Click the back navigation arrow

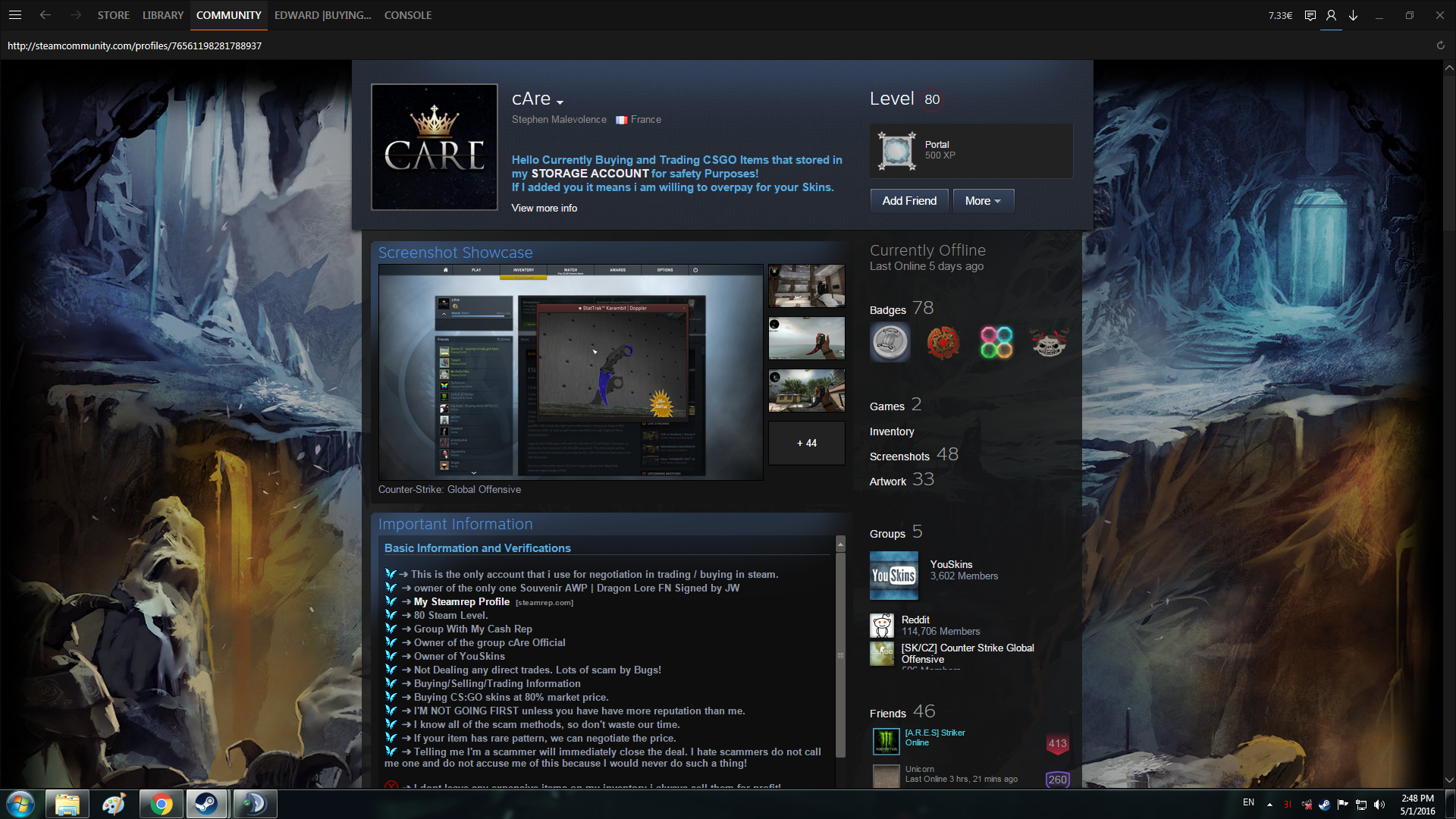[45, 15]
